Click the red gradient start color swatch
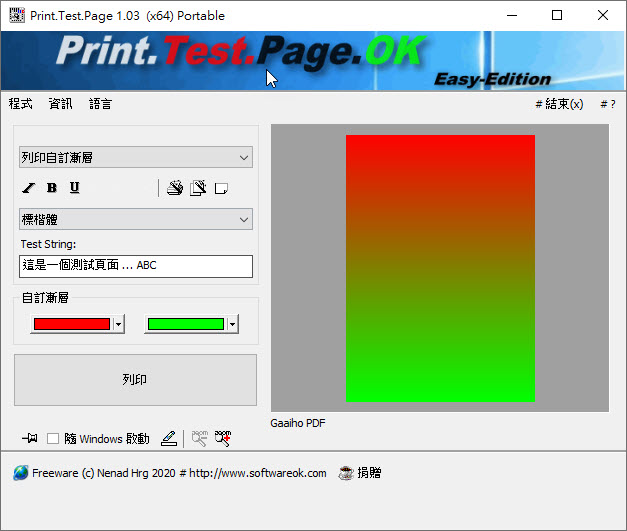The height and width of the screenshot is (531, 627). (72, 324)
